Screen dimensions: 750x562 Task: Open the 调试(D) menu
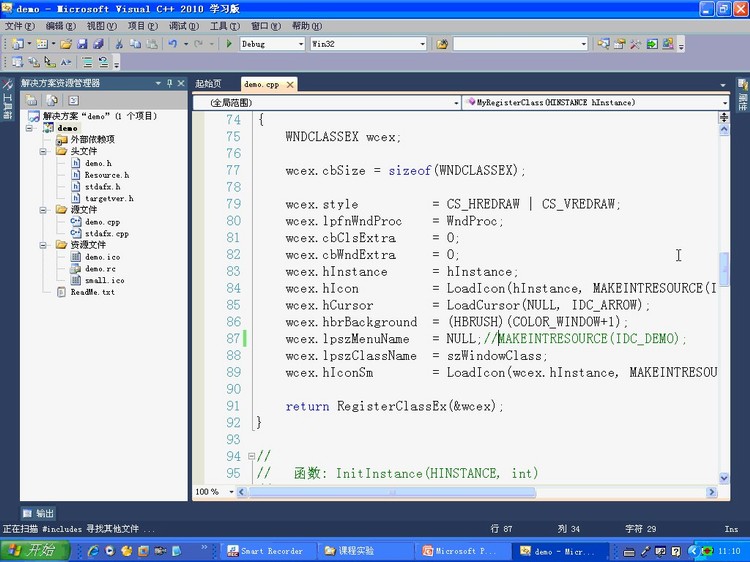[183, 26]
